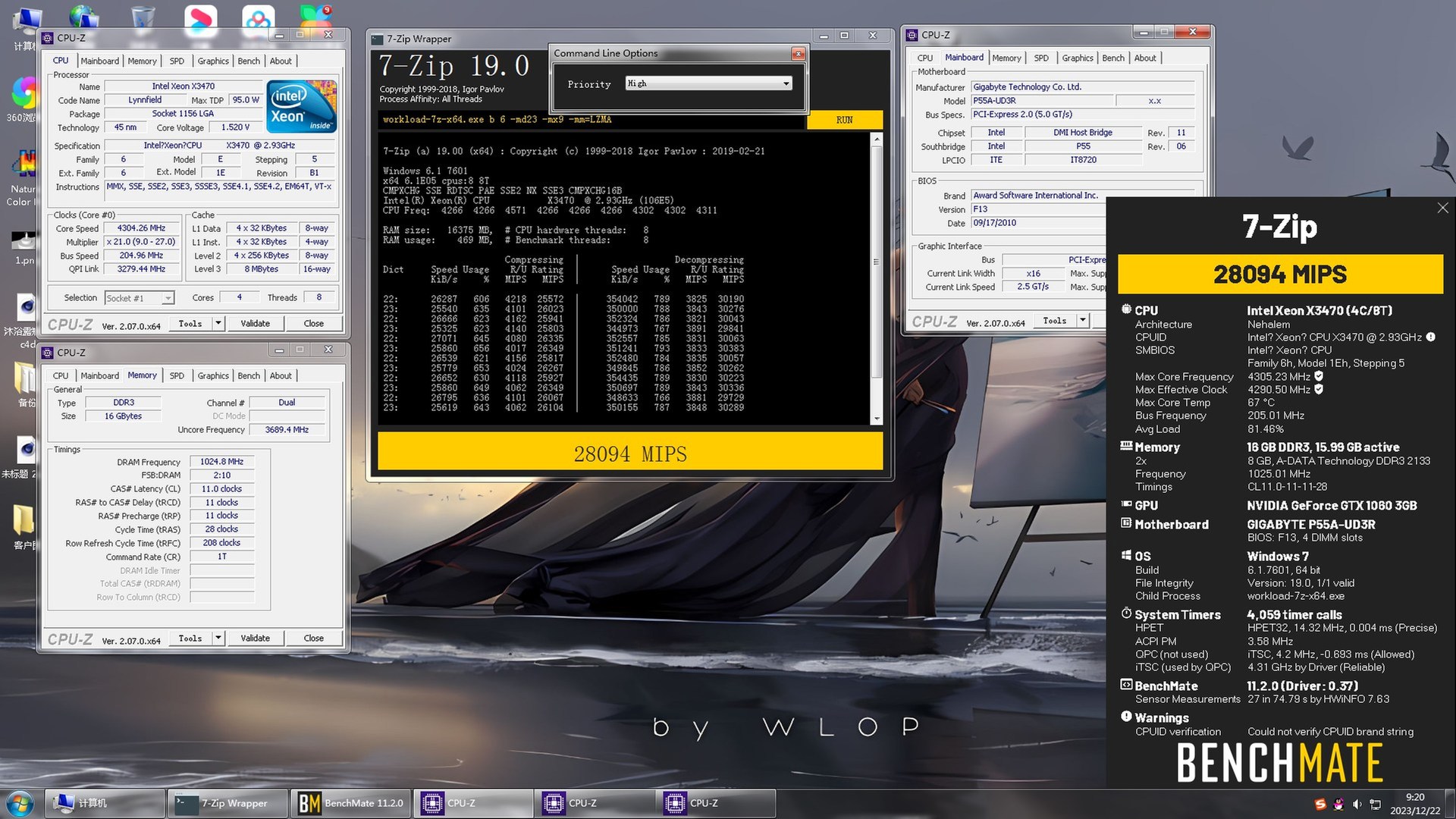Click Validate in the CPU tab window

click(x=256, y=323)
